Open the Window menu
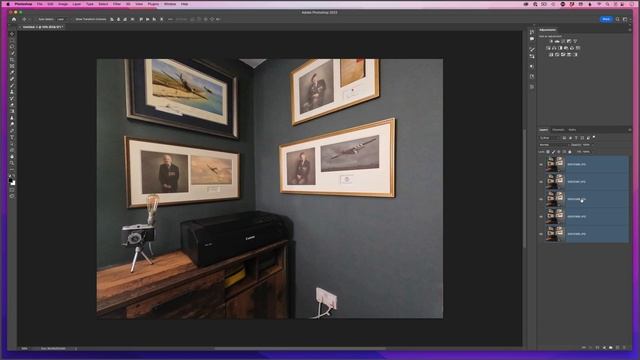Image resolution: width=640 pixels, height=360 pixels. point(170,4)
